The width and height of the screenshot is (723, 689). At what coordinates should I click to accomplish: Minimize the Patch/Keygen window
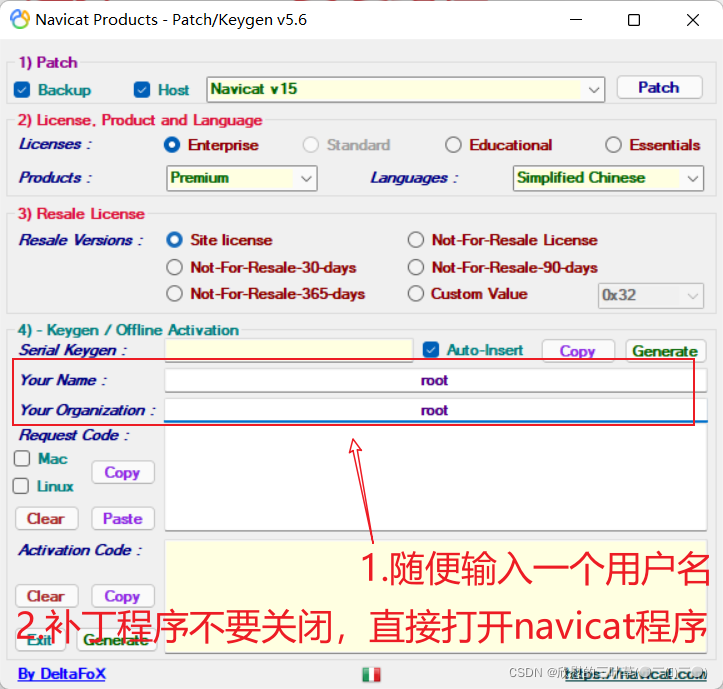point(576,20)
